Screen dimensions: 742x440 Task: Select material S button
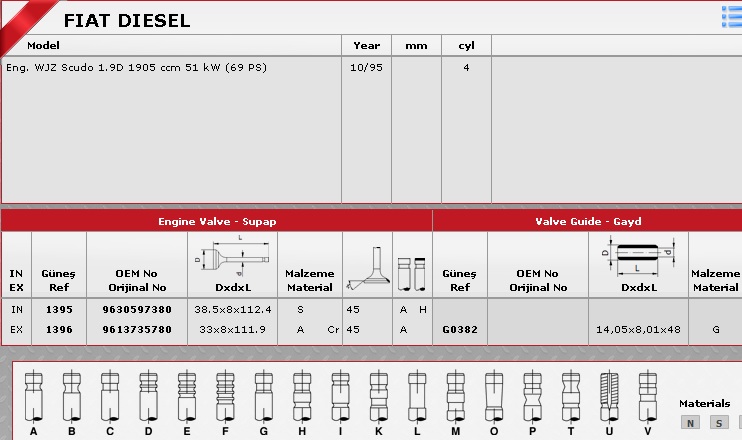tap(718, 423)
